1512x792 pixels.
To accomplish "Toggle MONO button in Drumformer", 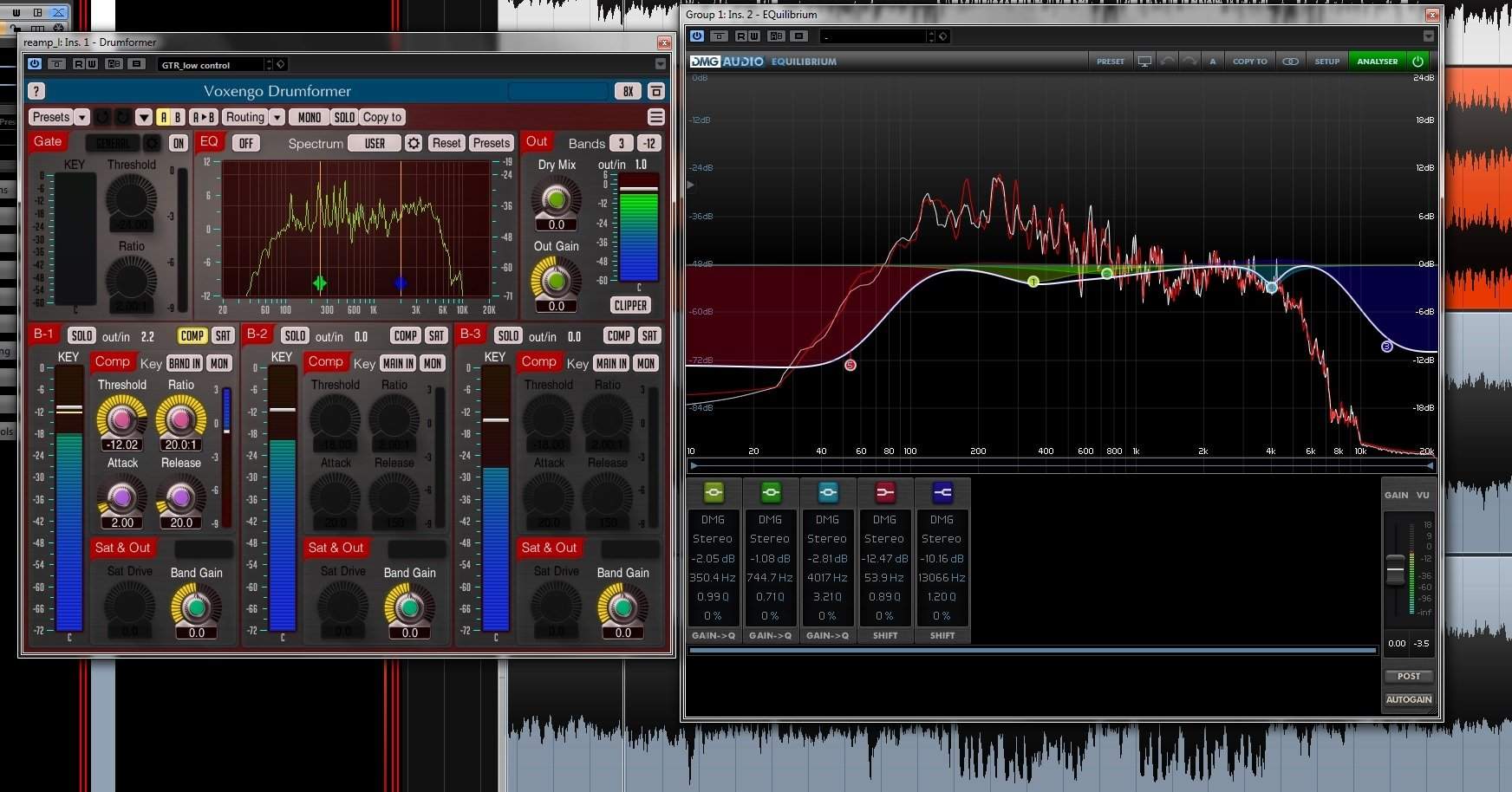I will (x=310, y=117).
